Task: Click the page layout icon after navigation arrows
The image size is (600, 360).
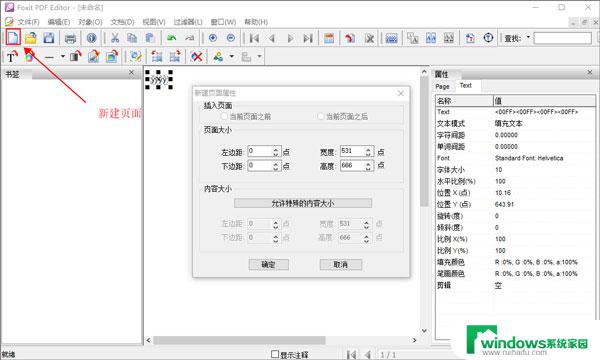Action: (x=329, y=38)
